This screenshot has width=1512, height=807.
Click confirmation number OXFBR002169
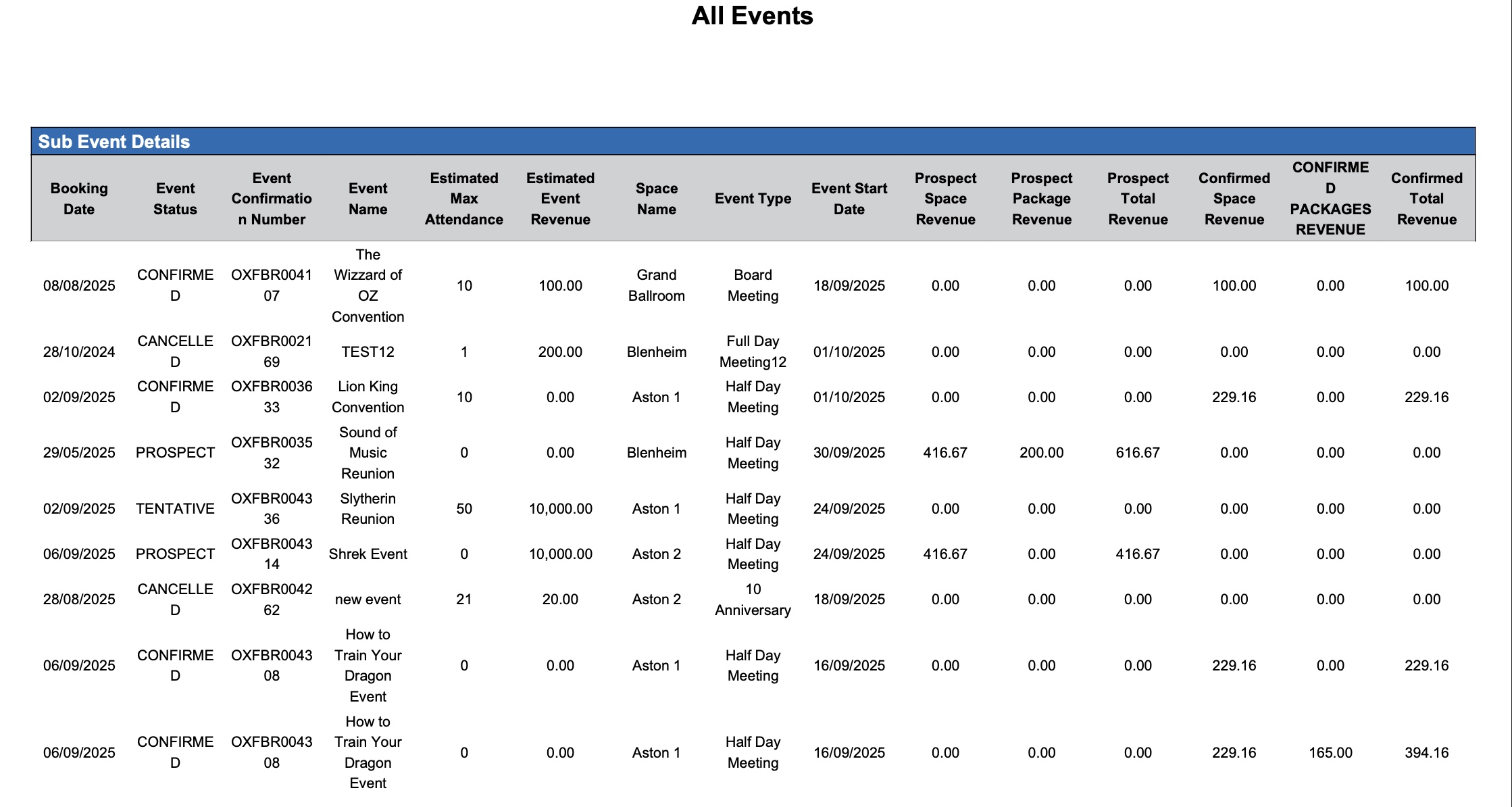tap(272, 351)
